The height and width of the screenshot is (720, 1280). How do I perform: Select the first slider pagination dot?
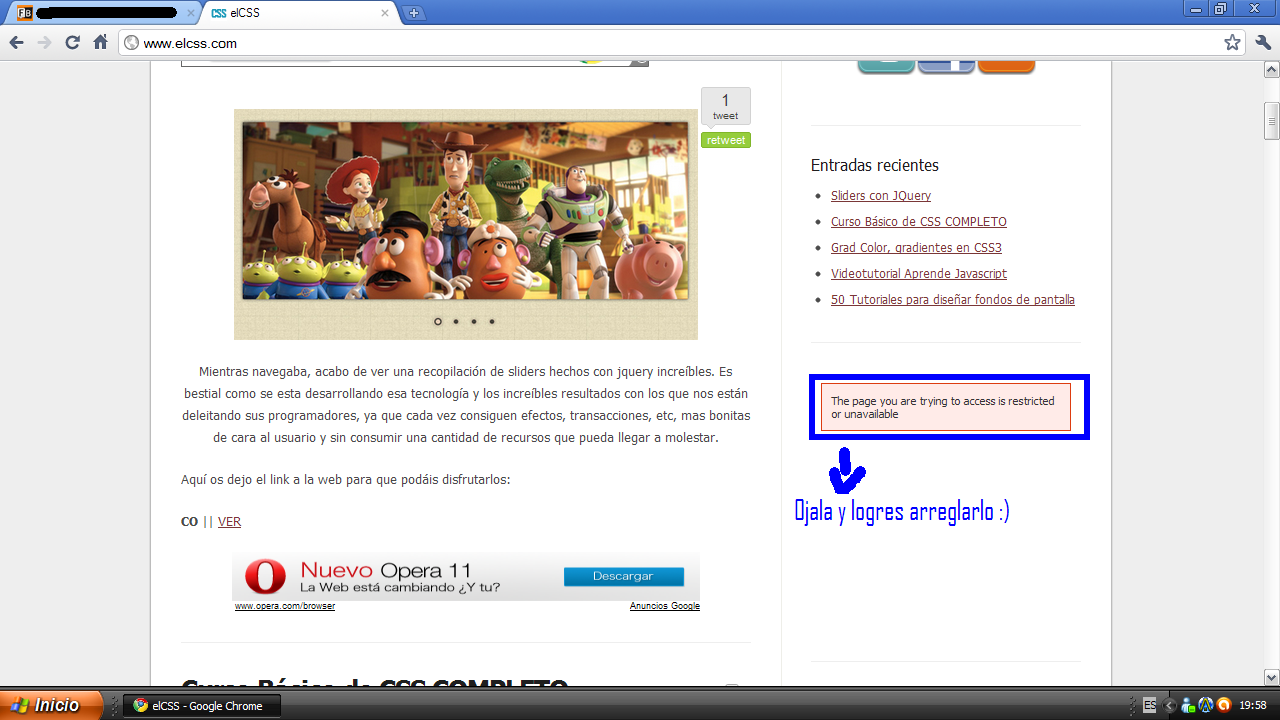click(x=438, y=322)
